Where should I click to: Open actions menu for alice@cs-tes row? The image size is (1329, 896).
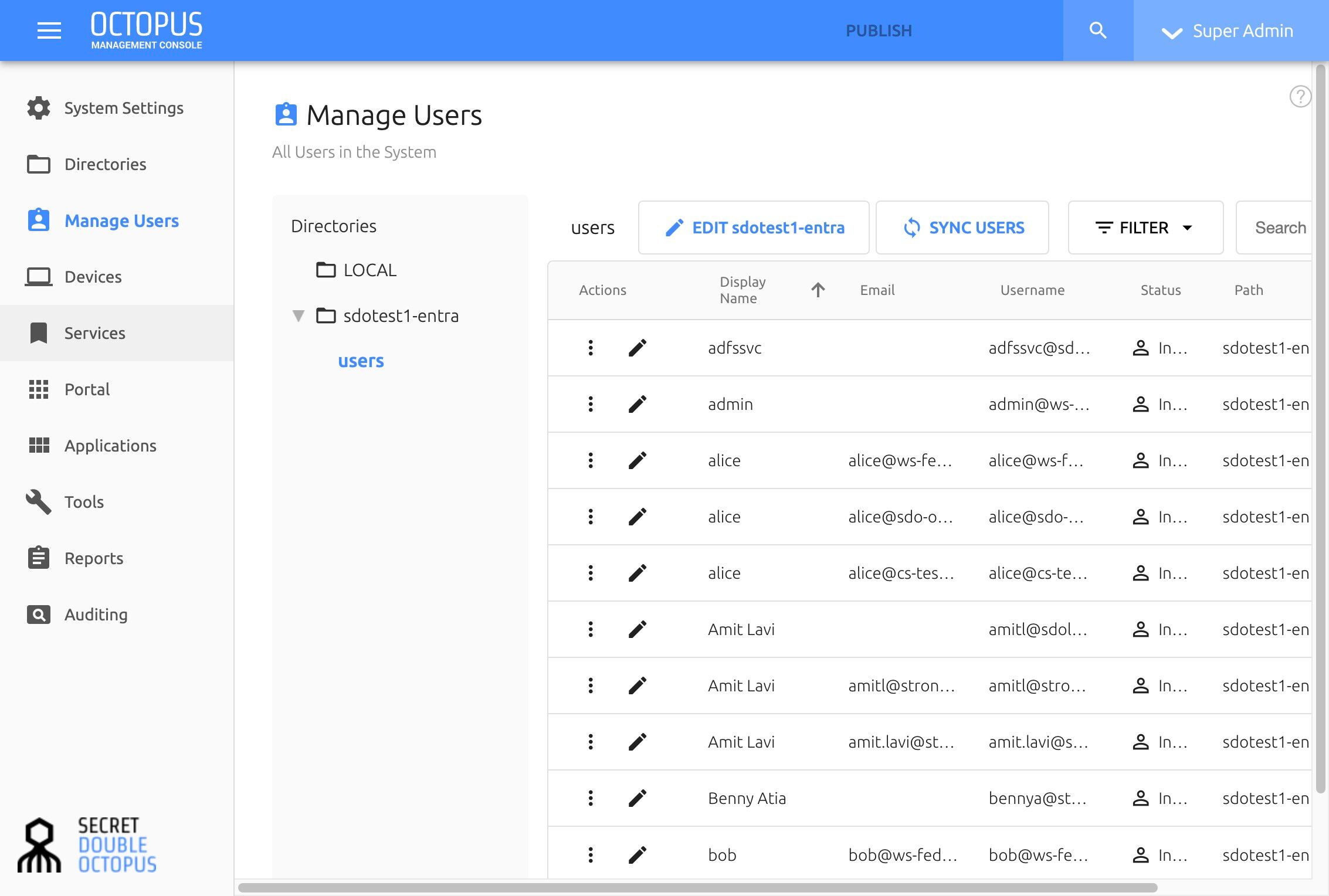591,573
